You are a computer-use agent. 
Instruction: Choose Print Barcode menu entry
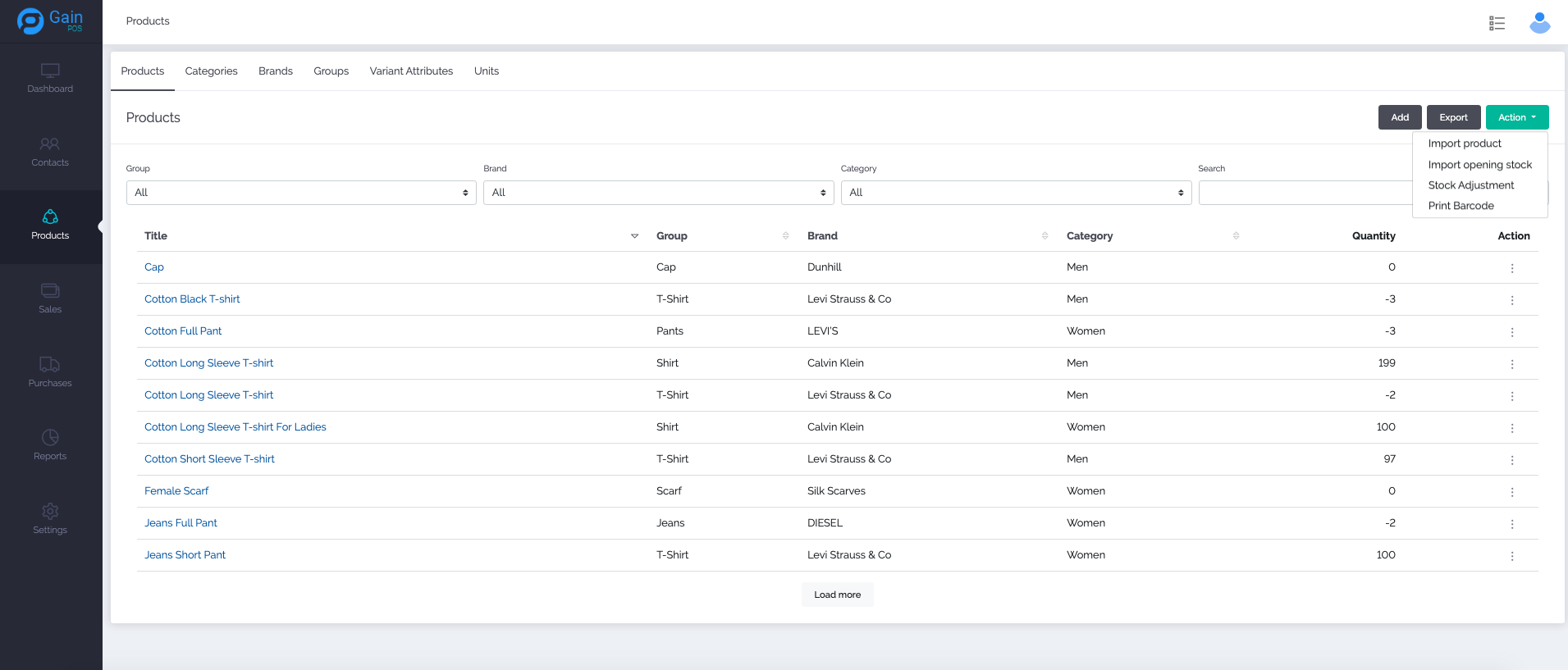coord(1461,206)
